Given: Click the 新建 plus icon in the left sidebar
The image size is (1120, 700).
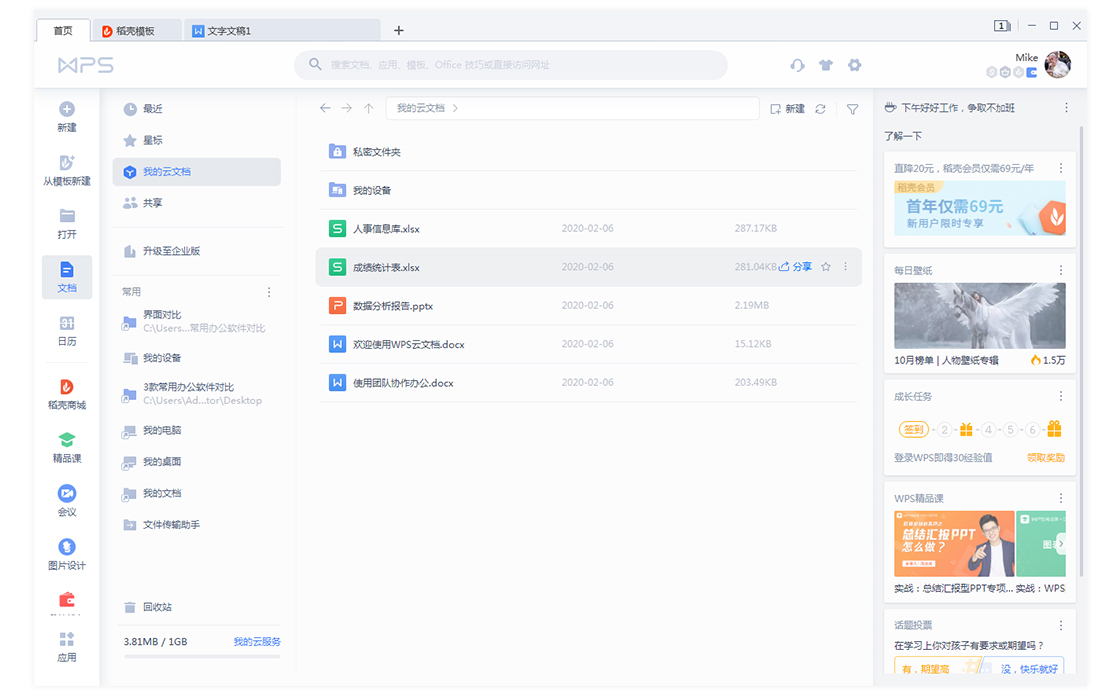Looking at the screenshot, I should click(x=66, y=109).
